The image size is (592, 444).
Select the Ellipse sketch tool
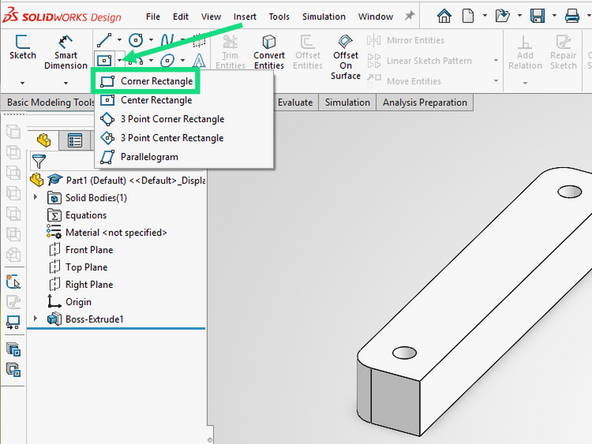(167, 60)
